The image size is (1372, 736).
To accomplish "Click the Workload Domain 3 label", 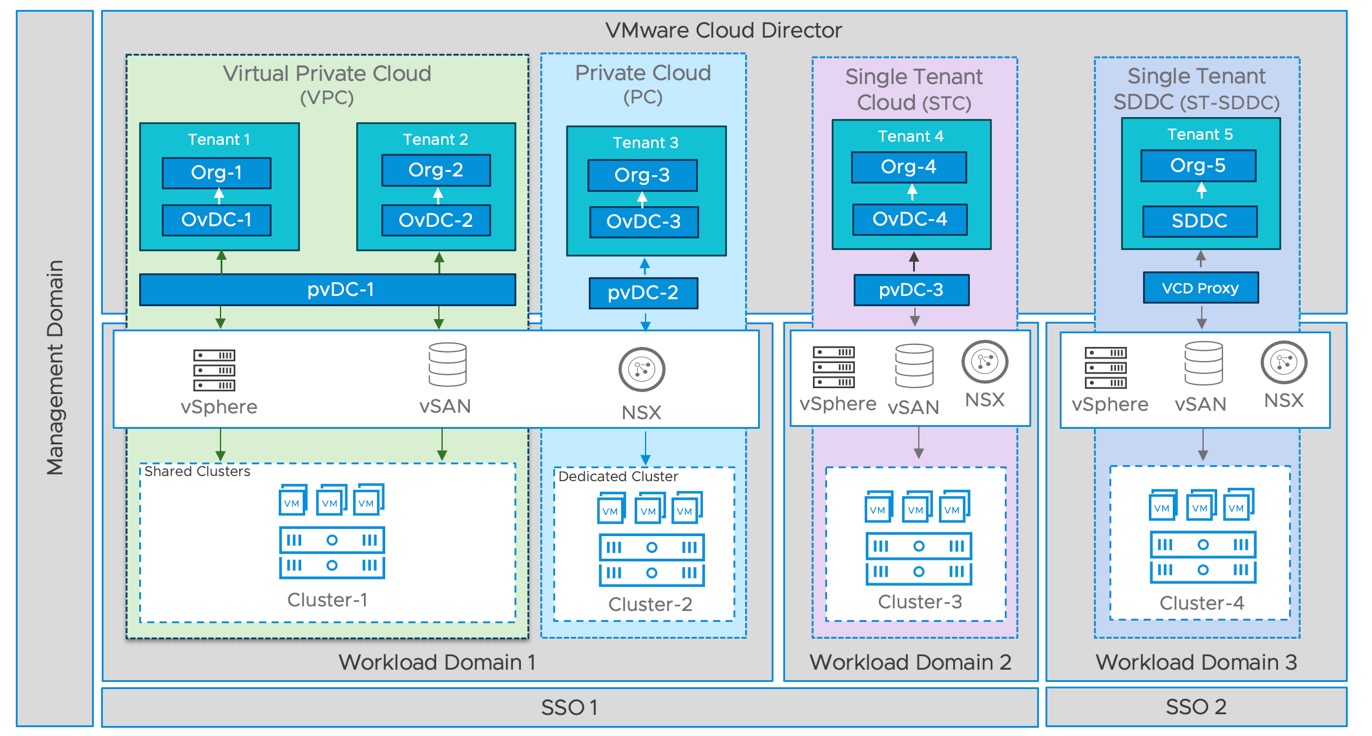I will tap(1196, 662).
